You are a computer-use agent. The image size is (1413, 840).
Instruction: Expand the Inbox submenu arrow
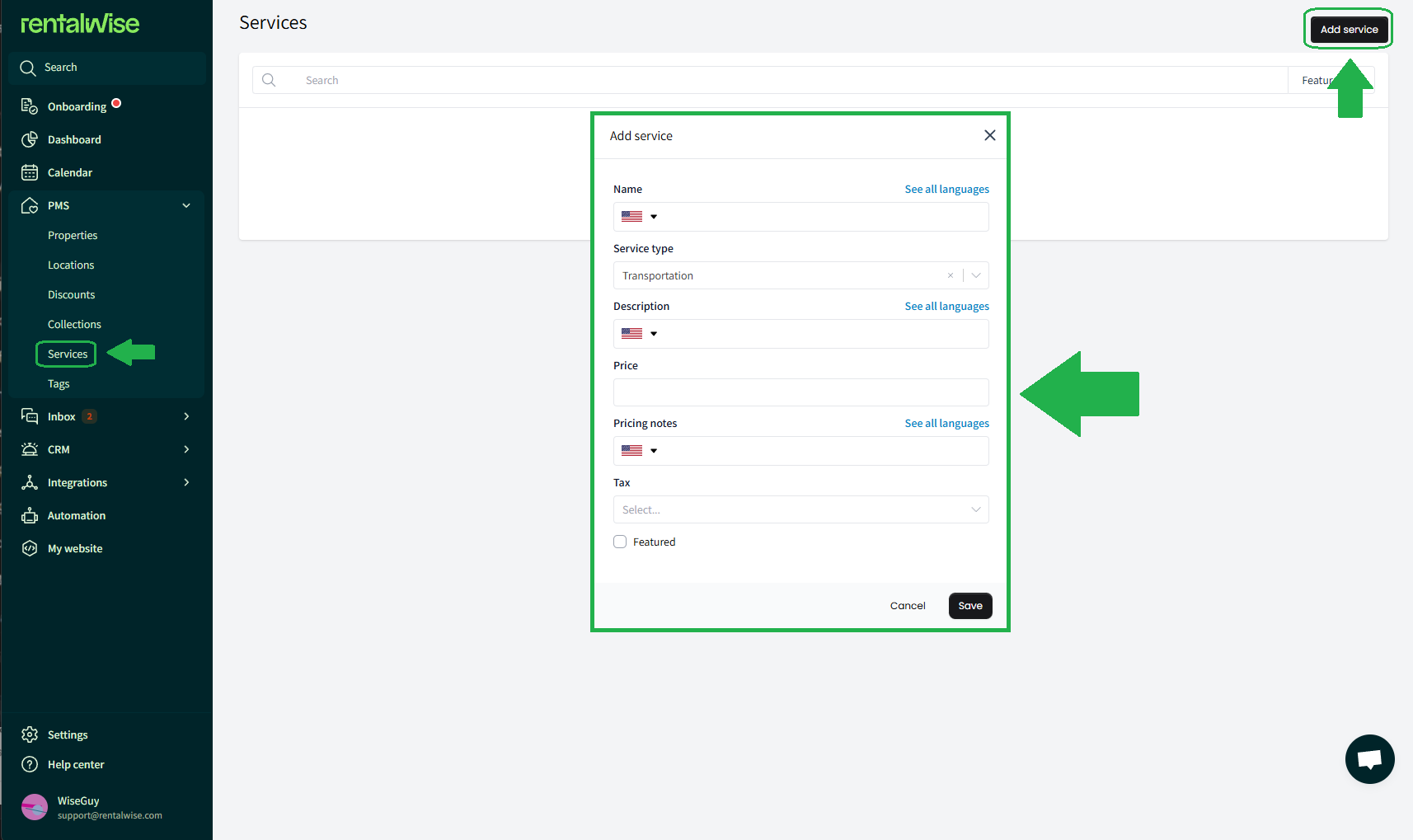[186, 416]
